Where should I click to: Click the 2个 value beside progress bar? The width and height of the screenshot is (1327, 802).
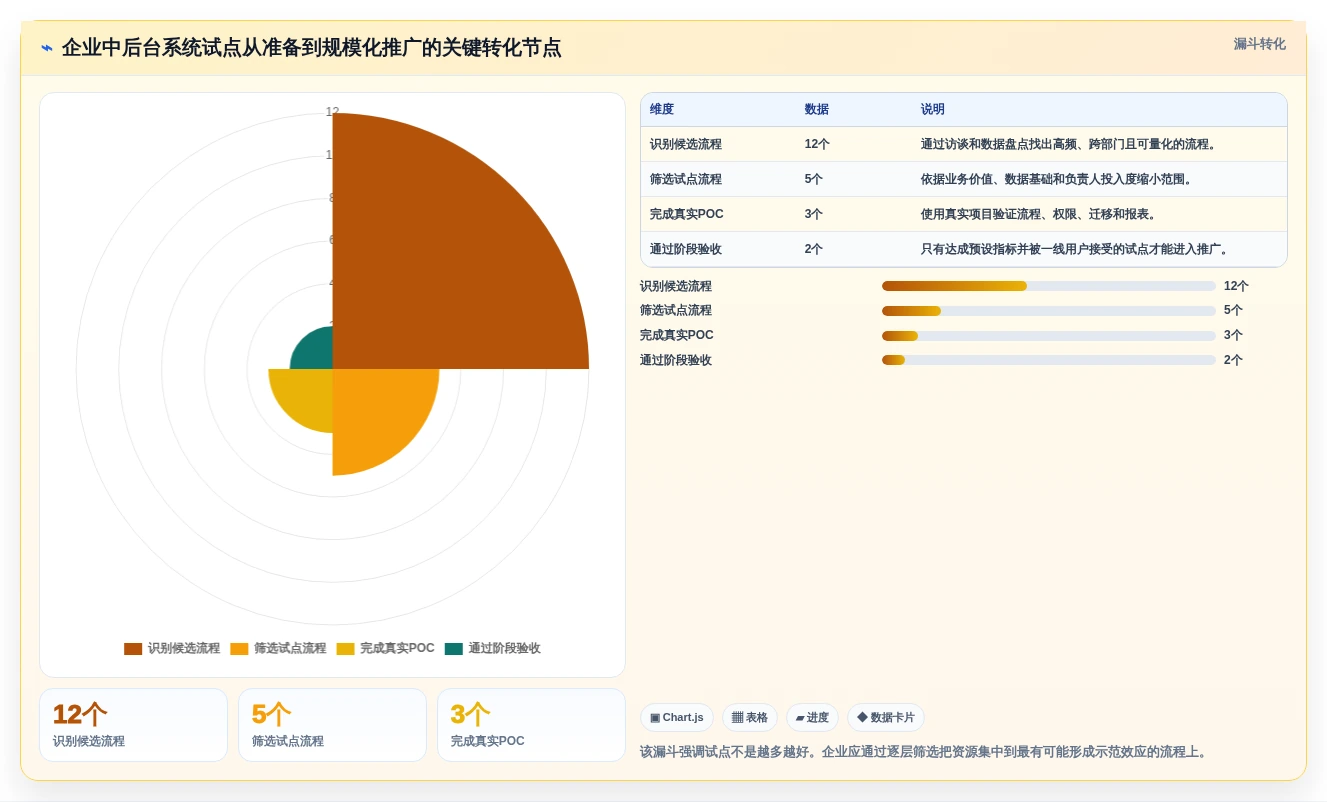tap(1233, 360)
